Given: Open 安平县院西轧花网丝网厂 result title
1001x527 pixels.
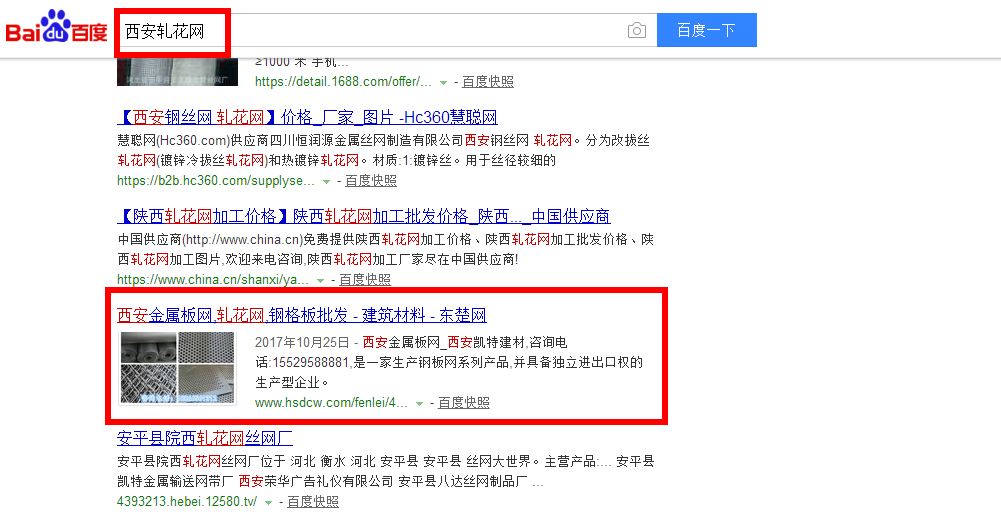Looking at the screenshot, I should click(x=205, y=438).
